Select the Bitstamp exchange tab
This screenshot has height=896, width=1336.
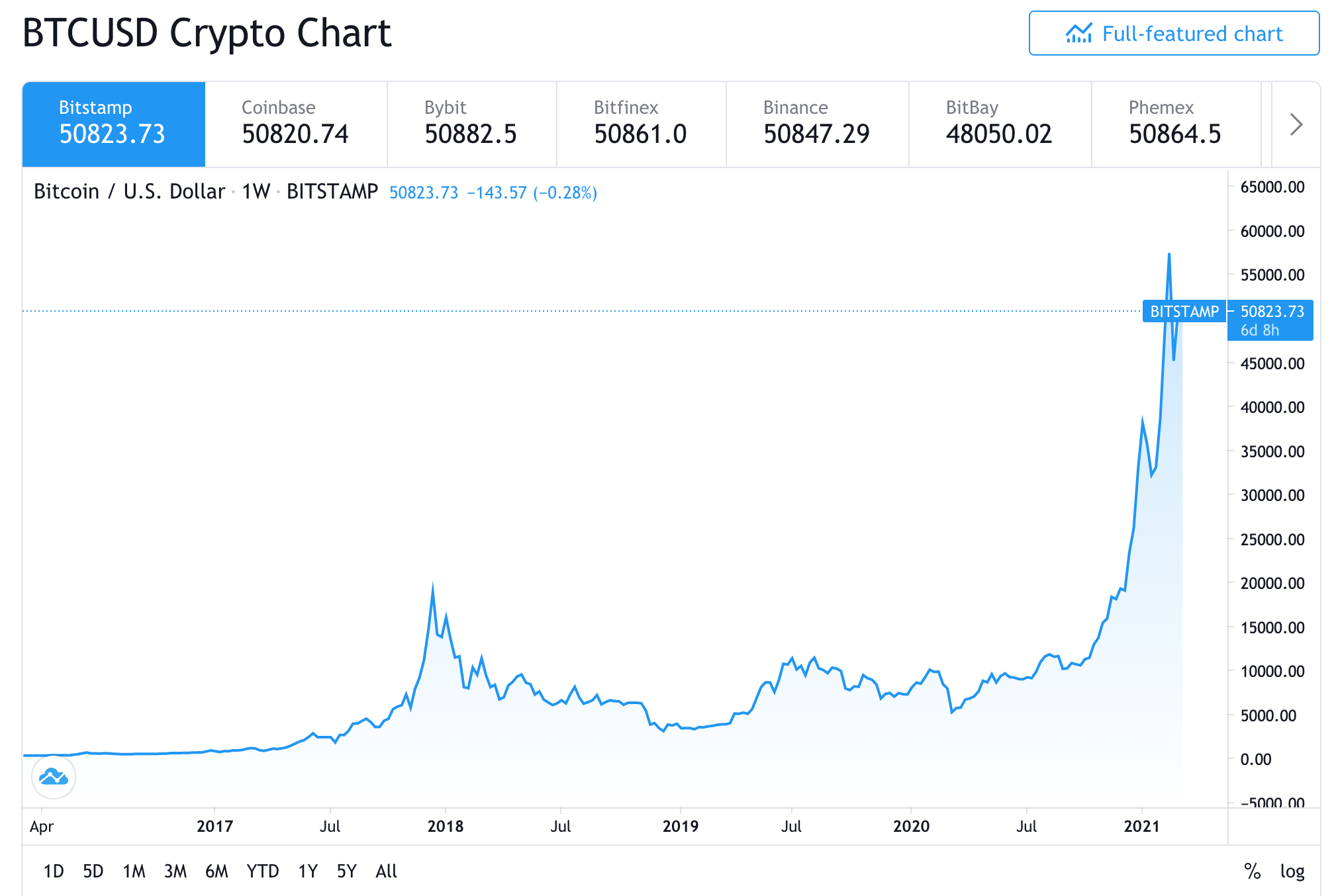tap(114, 124)
